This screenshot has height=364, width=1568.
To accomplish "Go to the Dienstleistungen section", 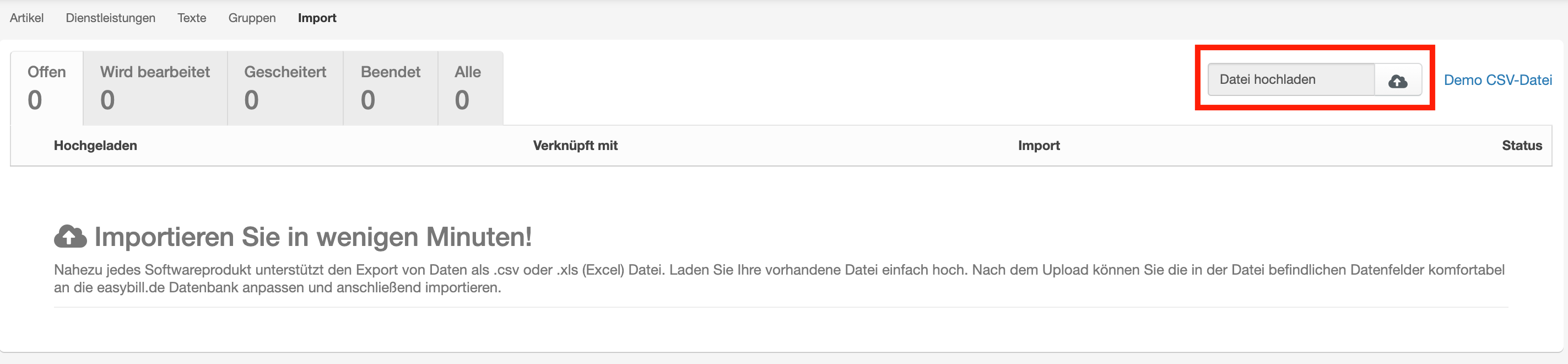I will [110, 18].
